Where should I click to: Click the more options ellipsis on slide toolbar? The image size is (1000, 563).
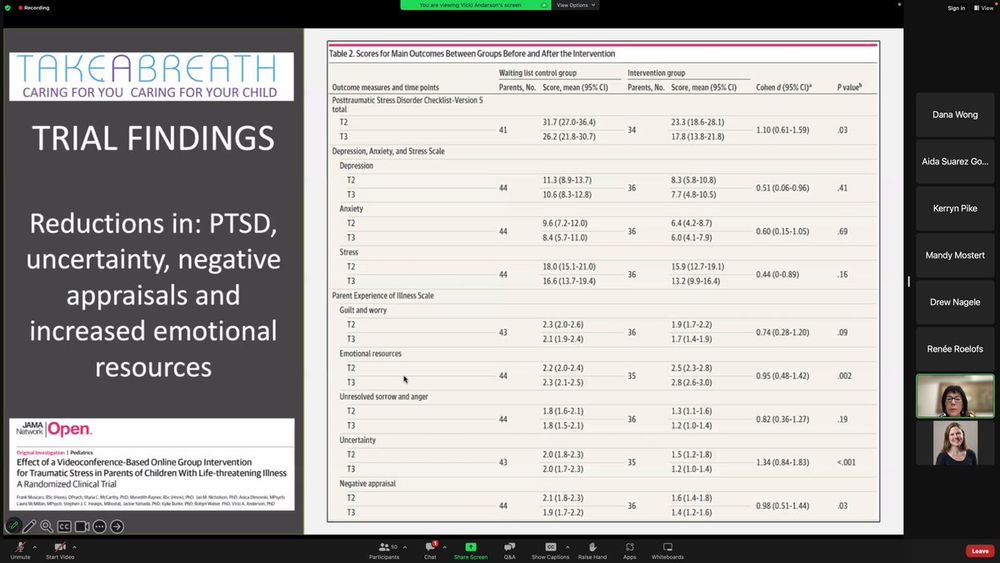[x=99, y=527]
